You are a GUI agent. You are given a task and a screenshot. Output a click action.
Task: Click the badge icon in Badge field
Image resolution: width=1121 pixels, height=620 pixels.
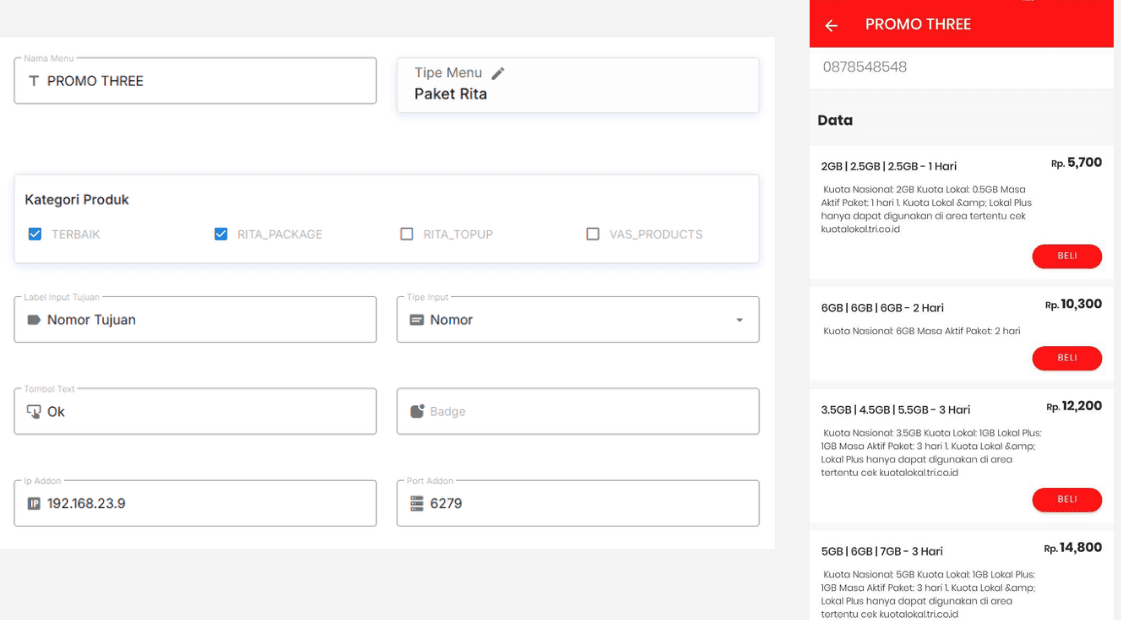click(x=417, y=412)
